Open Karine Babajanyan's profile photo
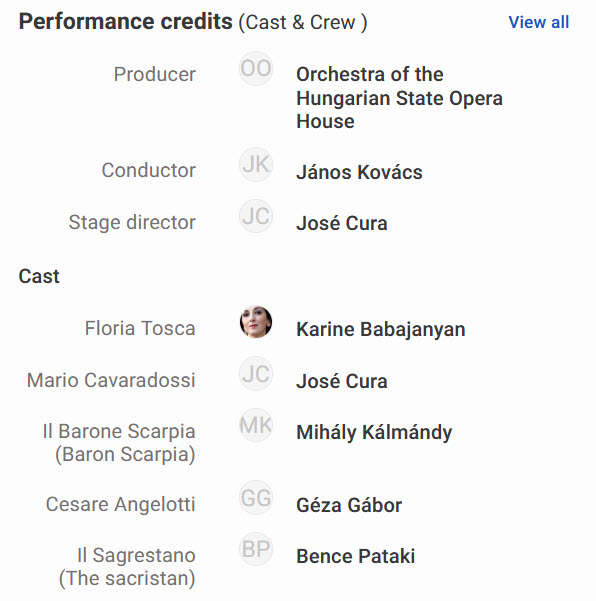Viewport: 596px width, 601px height. tap(256, 322)
